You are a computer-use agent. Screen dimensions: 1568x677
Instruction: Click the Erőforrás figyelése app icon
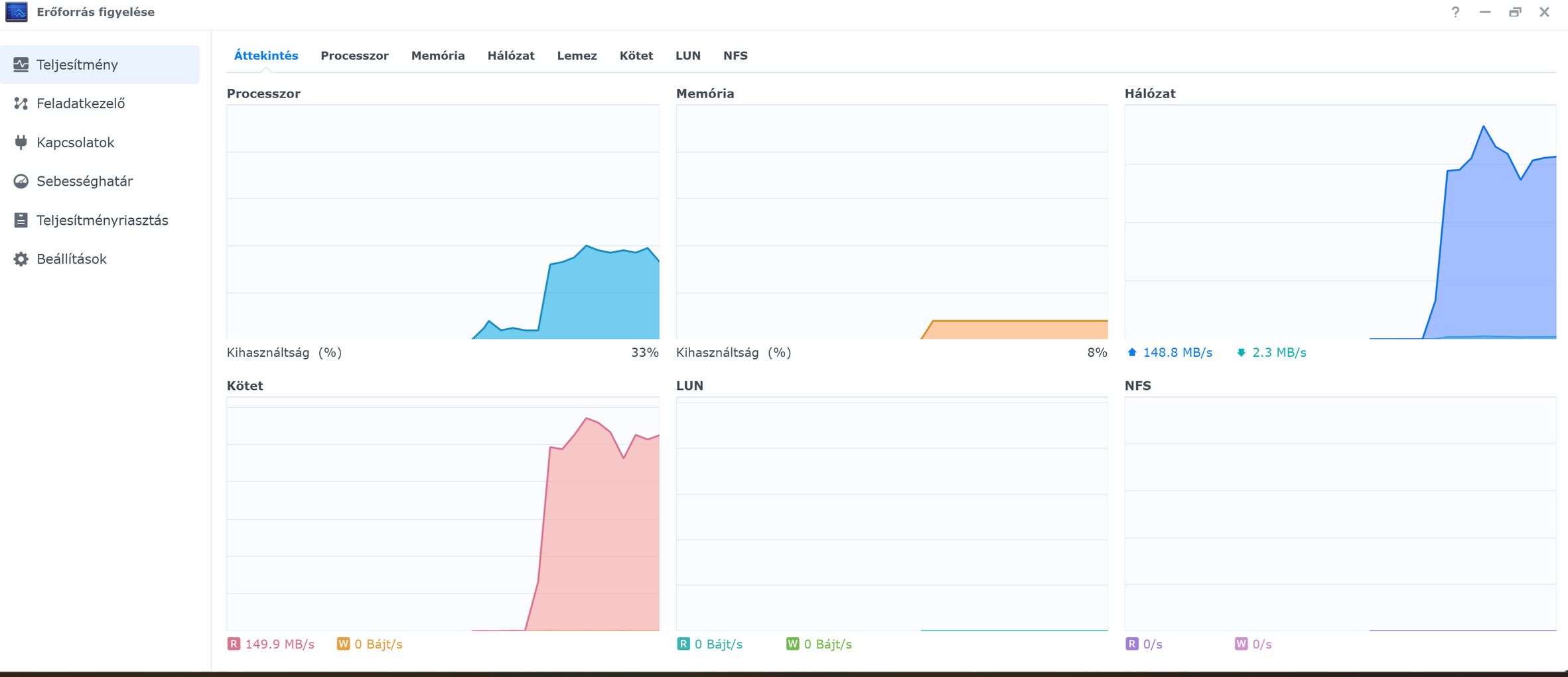pos(17,12)
